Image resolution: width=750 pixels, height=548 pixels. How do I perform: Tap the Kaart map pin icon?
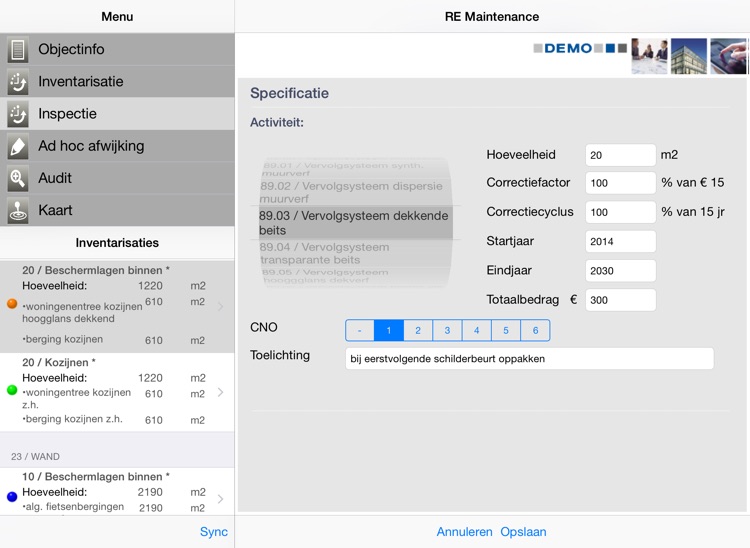coord(18,210)
